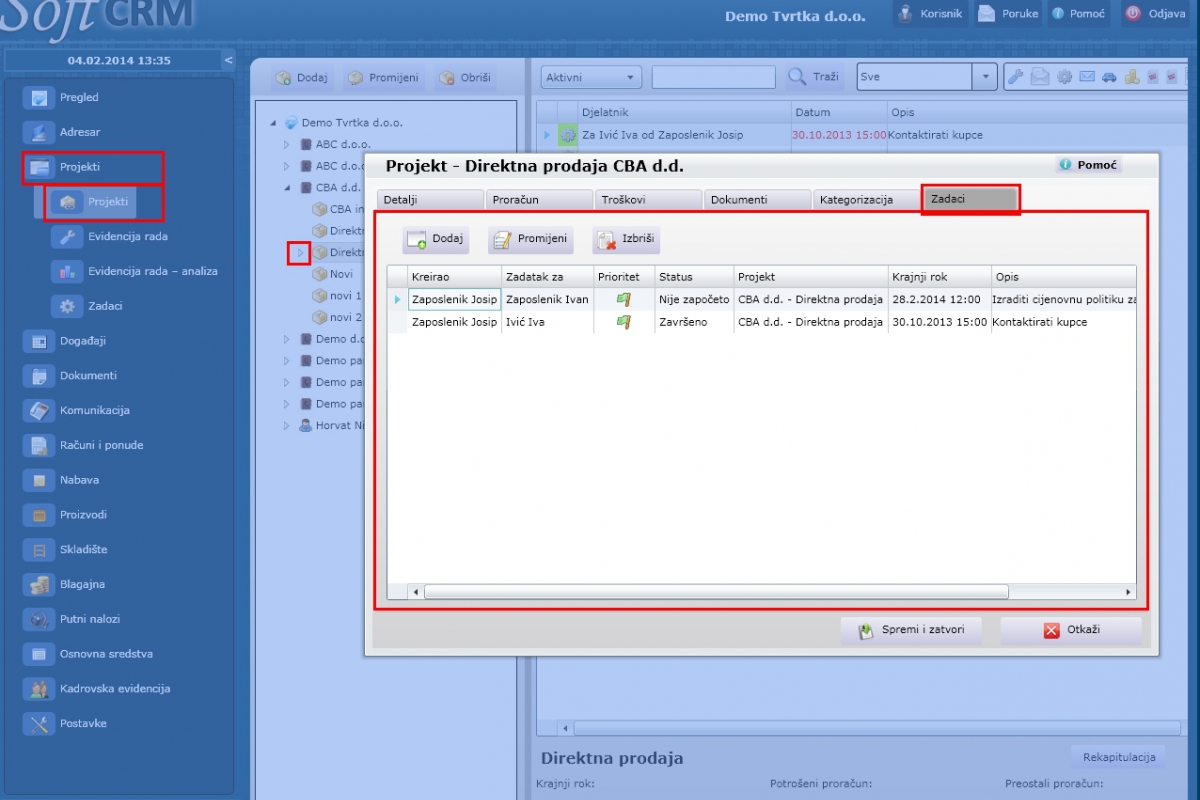Switch to the Detalji tab
Viewport: 1200px width, 800px height.
click(x=429, y=200)
